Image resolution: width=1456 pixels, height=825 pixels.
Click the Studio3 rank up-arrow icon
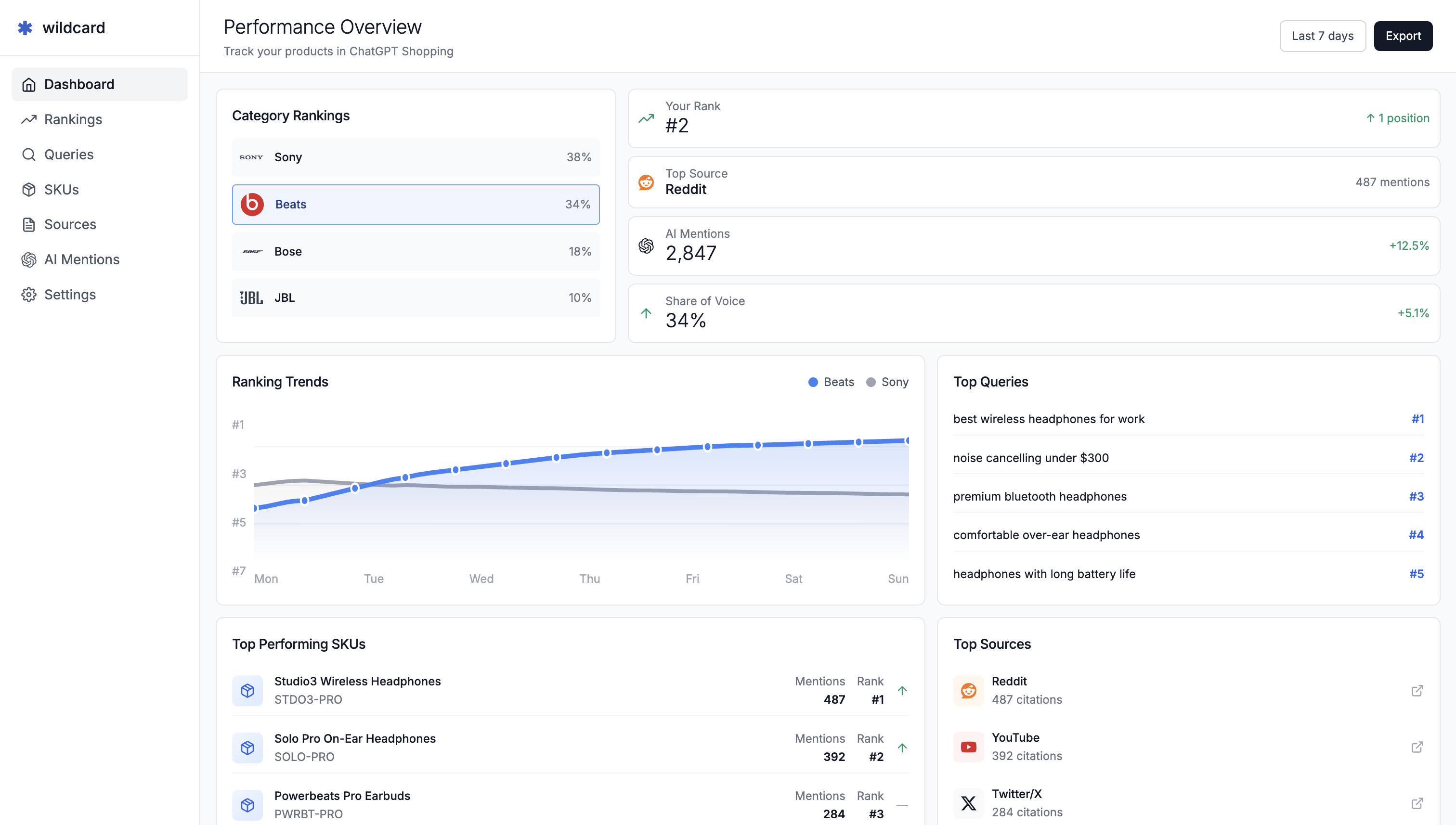(902, 691)
